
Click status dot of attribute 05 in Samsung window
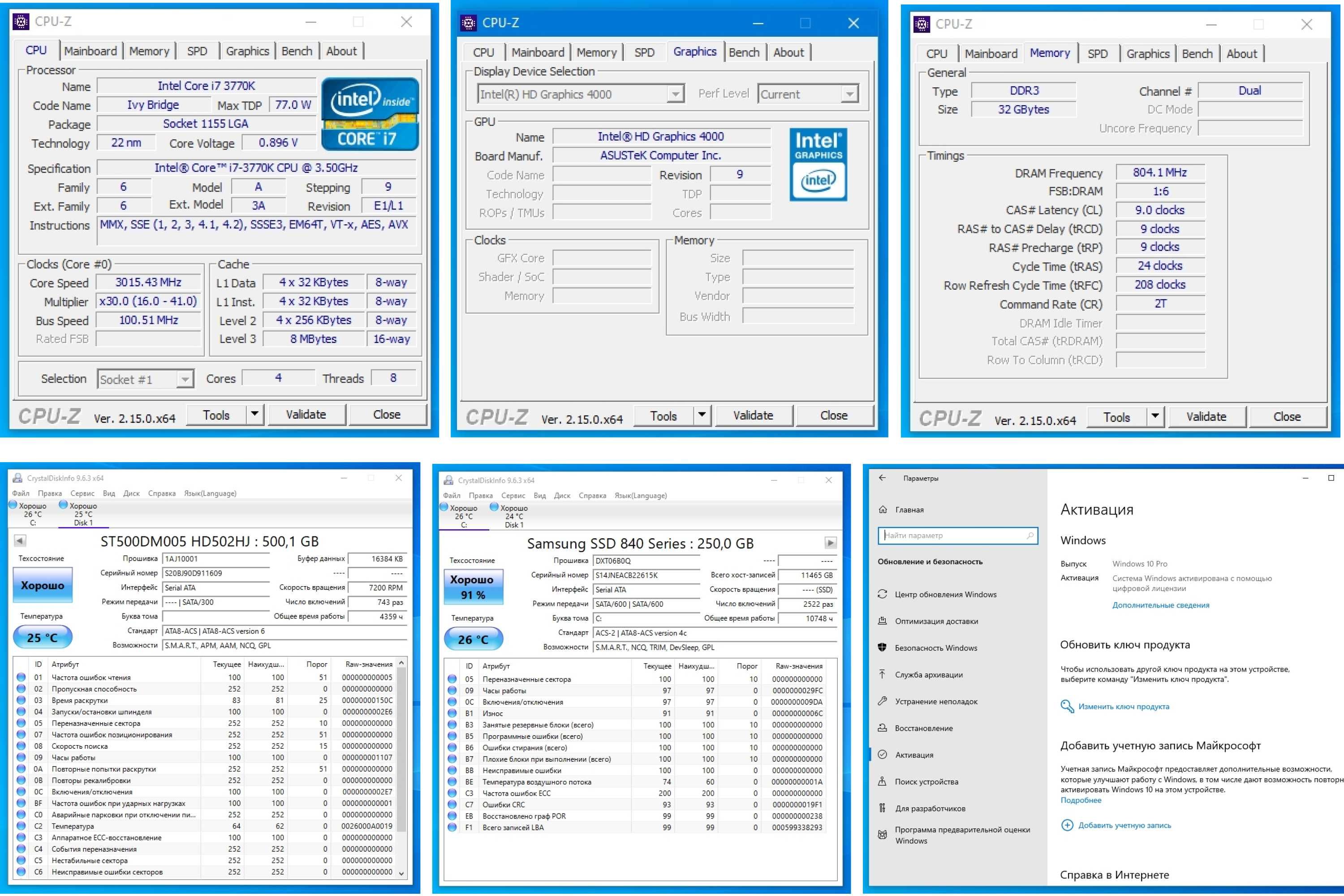click(452, 679)
